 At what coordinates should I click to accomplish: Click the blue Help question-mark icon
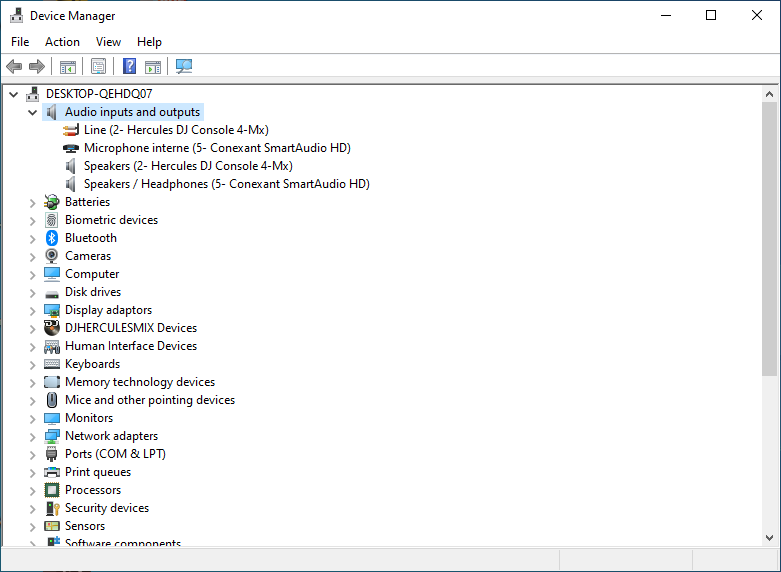130,66
